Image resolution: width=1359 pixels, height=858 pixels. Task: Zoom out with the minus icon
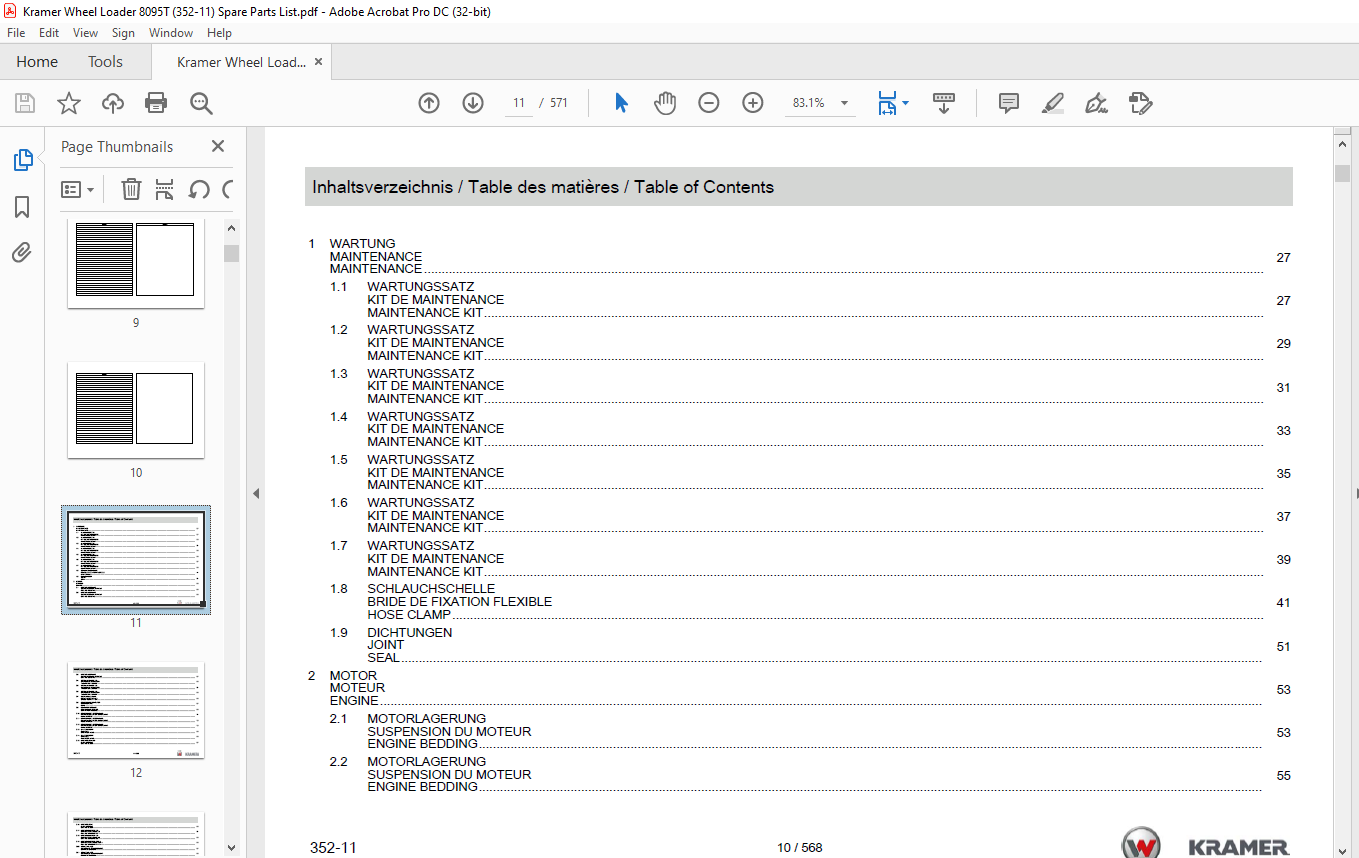pos(709,103)
